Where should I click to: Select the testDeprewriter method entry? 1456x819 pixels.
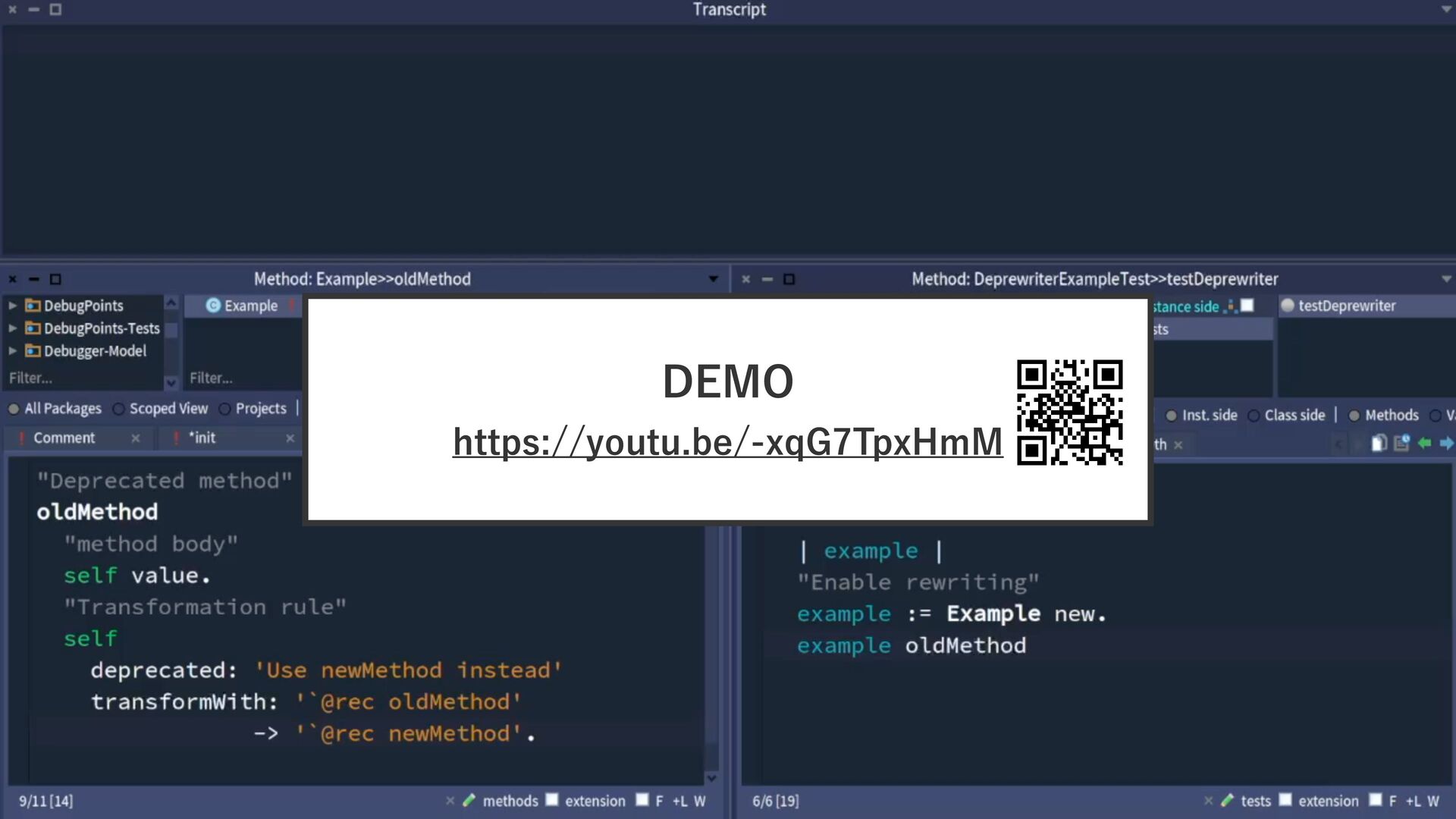(x=1346, y=306)
